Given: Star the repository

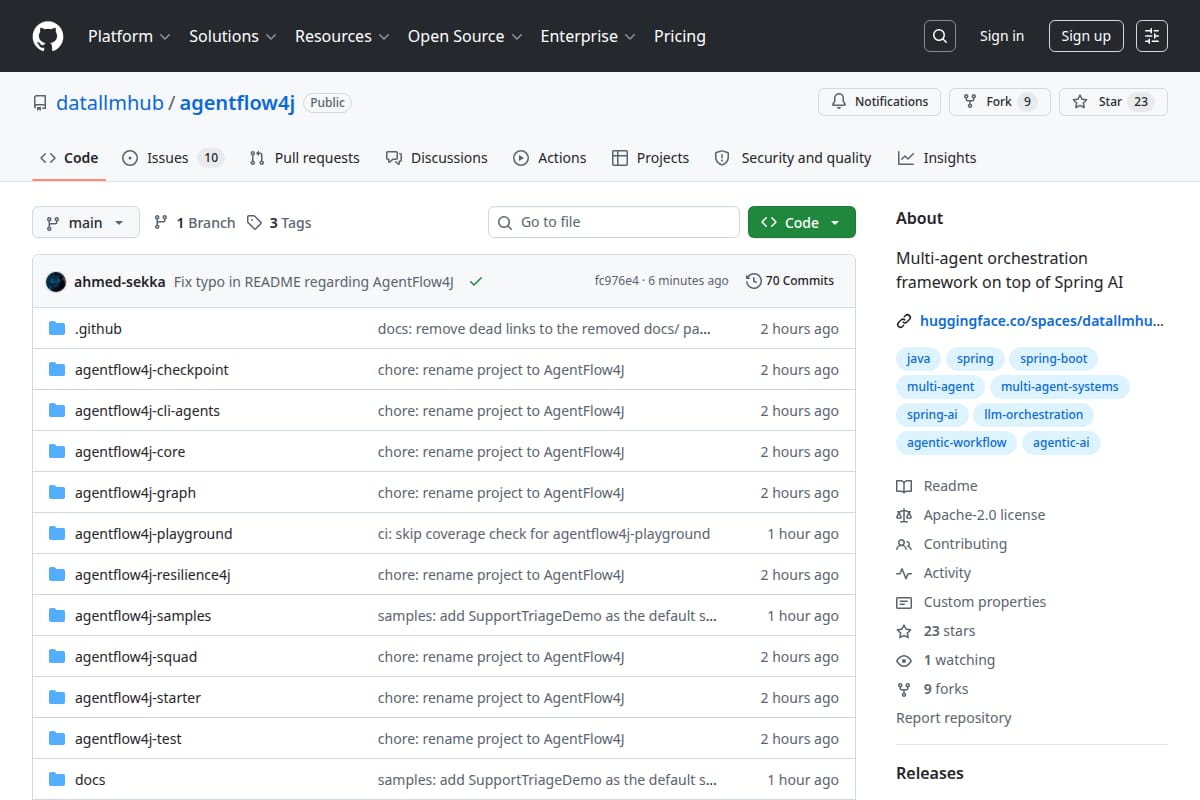Looking at the screenshot, I should click(x=1113, y=102).
